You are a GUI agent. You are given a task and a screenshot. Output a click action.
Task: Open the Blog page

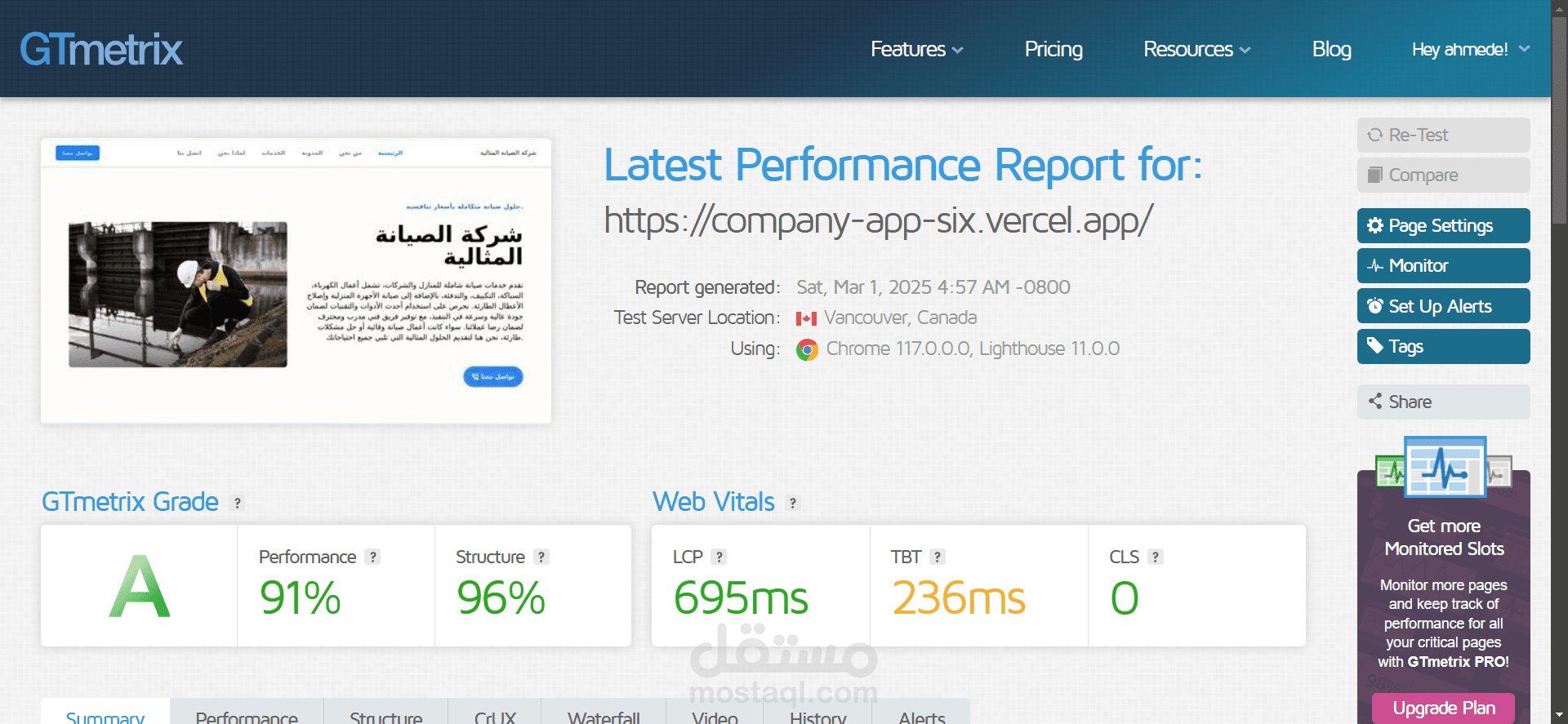point(1331,49)
